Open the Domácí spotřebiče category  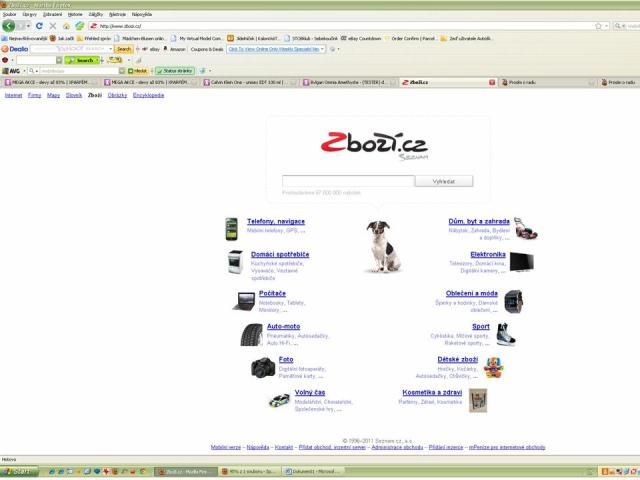pos(280,254)
